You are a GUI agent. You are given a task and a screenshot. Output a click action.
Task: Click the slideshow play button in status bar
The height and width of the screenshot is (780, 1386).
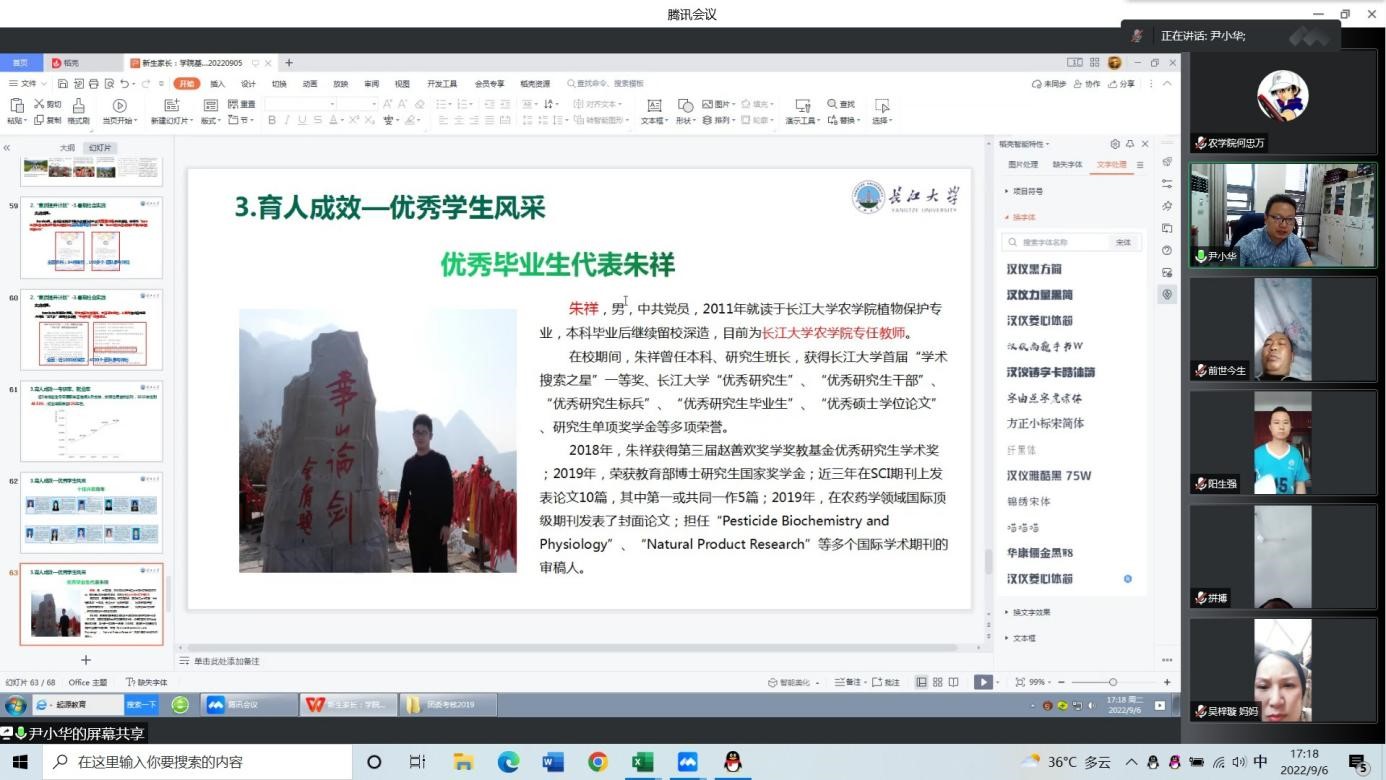pyautogui.click(x=982, y=682)
